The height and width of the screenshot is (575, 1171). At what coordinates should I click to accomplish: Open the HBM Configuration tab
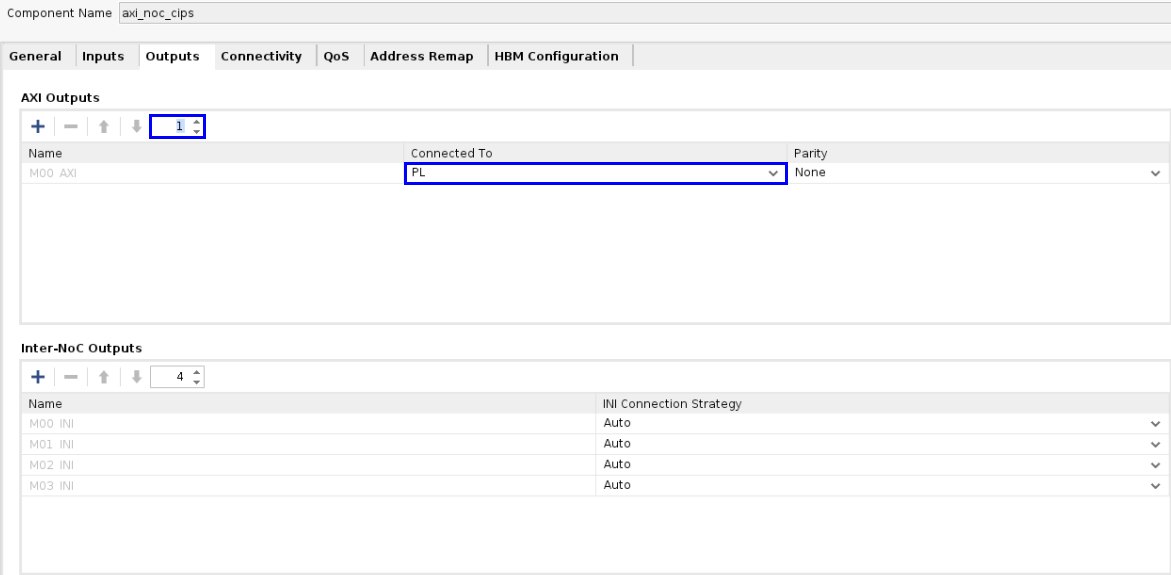556,57
